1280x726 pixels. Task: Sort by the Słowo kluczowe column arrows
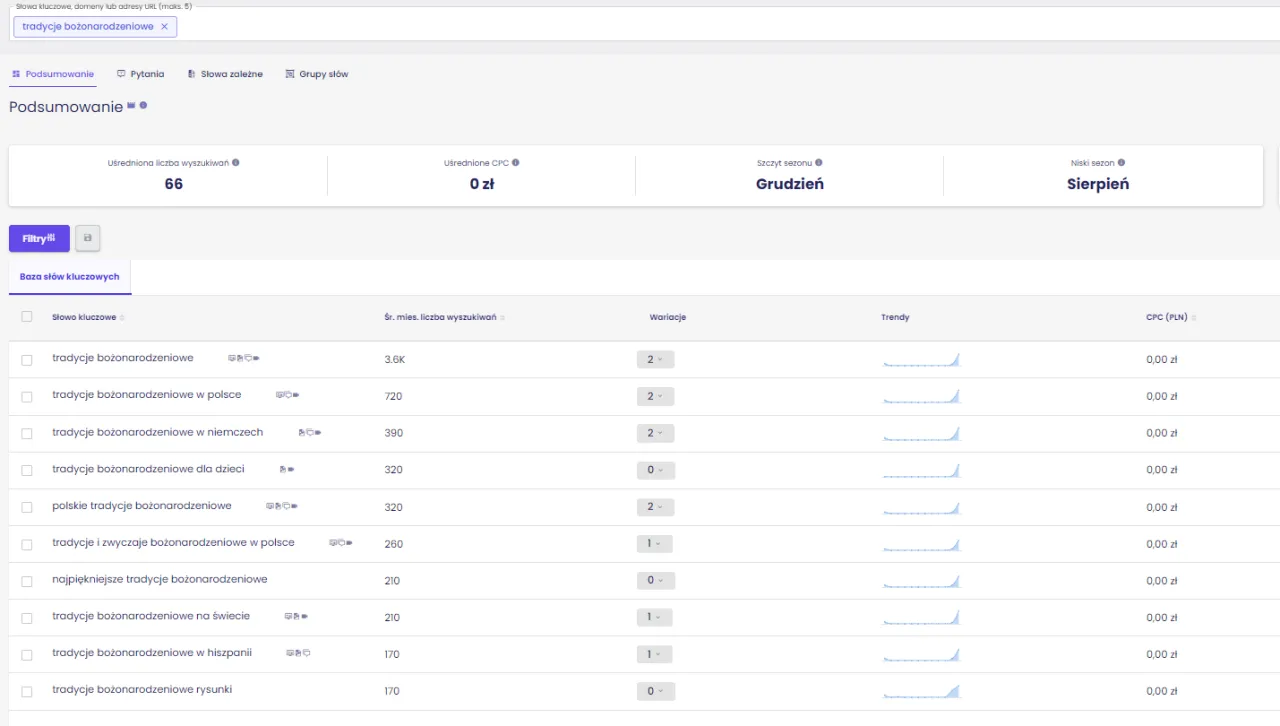122,318
